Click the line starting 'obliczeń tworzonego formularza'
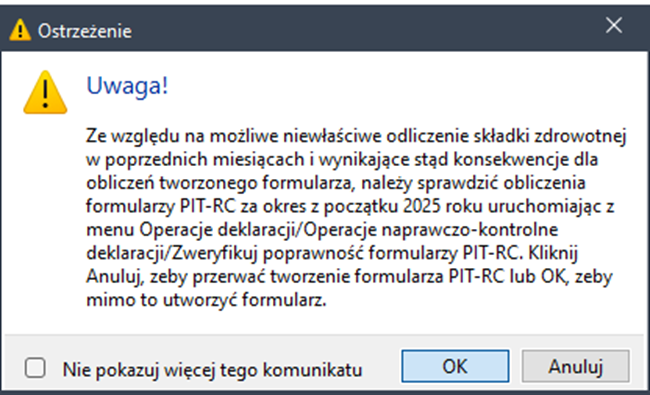The image size is (650, 395). (x=336, y=183)
